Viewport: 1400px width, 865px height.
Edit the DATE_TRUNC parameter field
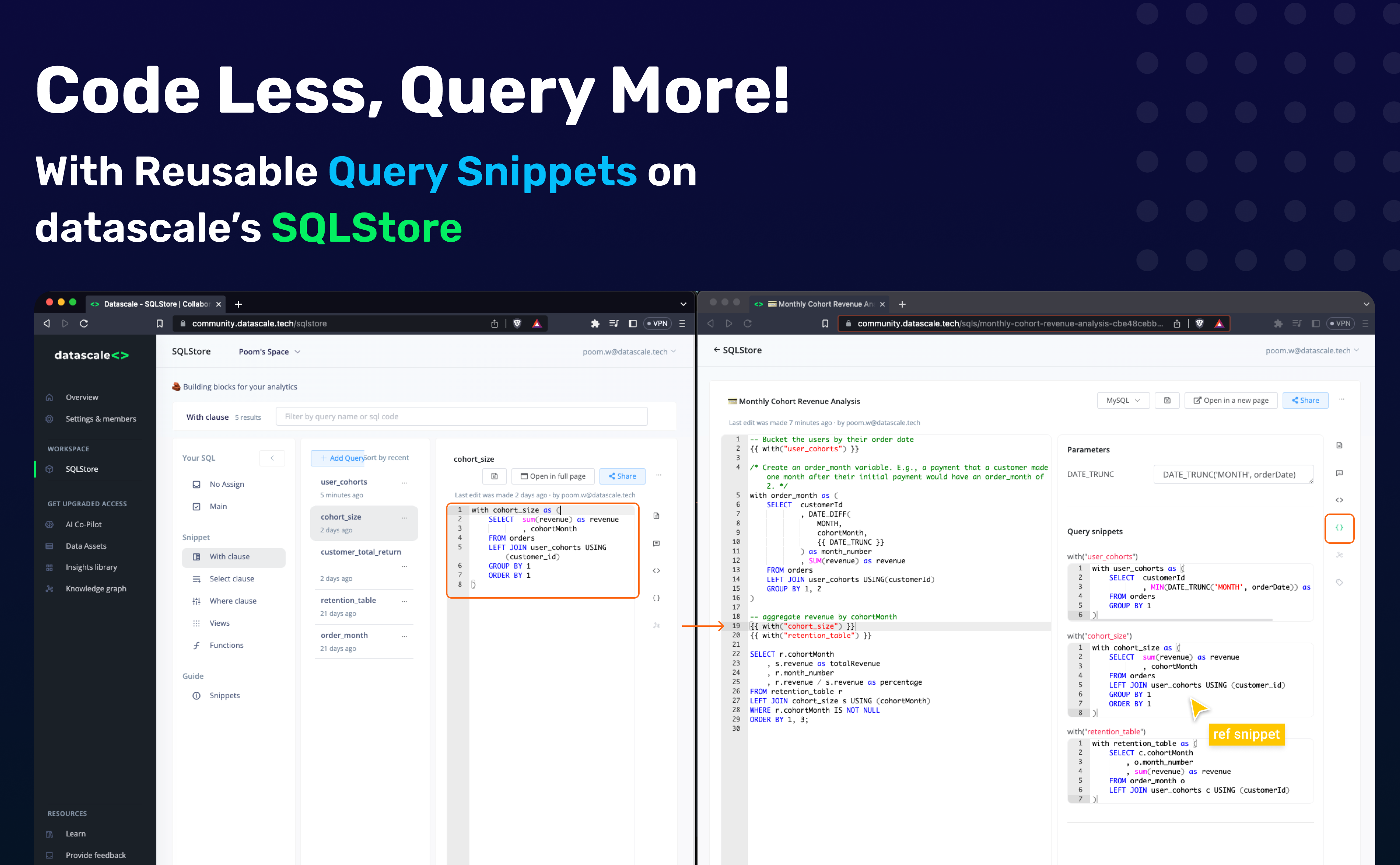click(x=1234, y=474)
